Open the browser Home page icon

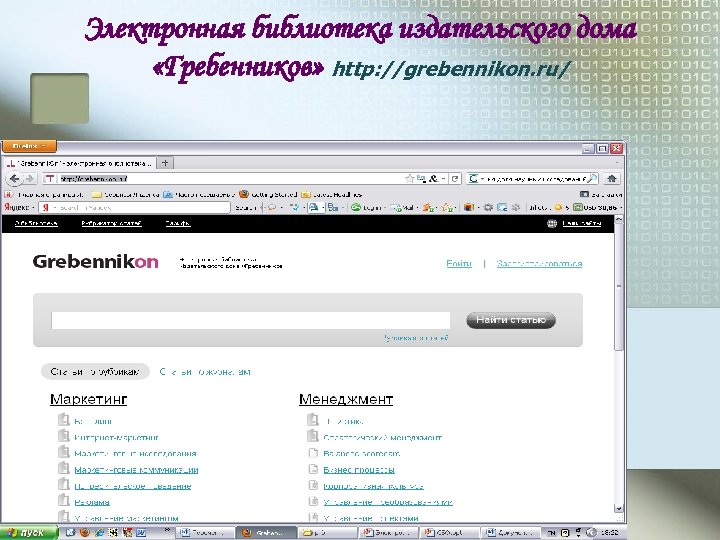pyautogui.click(x=611, y=179)
